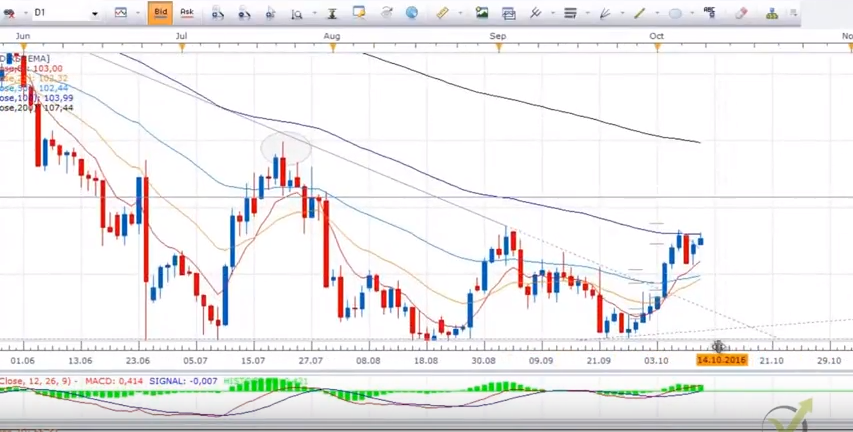Select the trend line drawing tool
Viewport: 853px width, 432px height.
(x=640, y=13)
